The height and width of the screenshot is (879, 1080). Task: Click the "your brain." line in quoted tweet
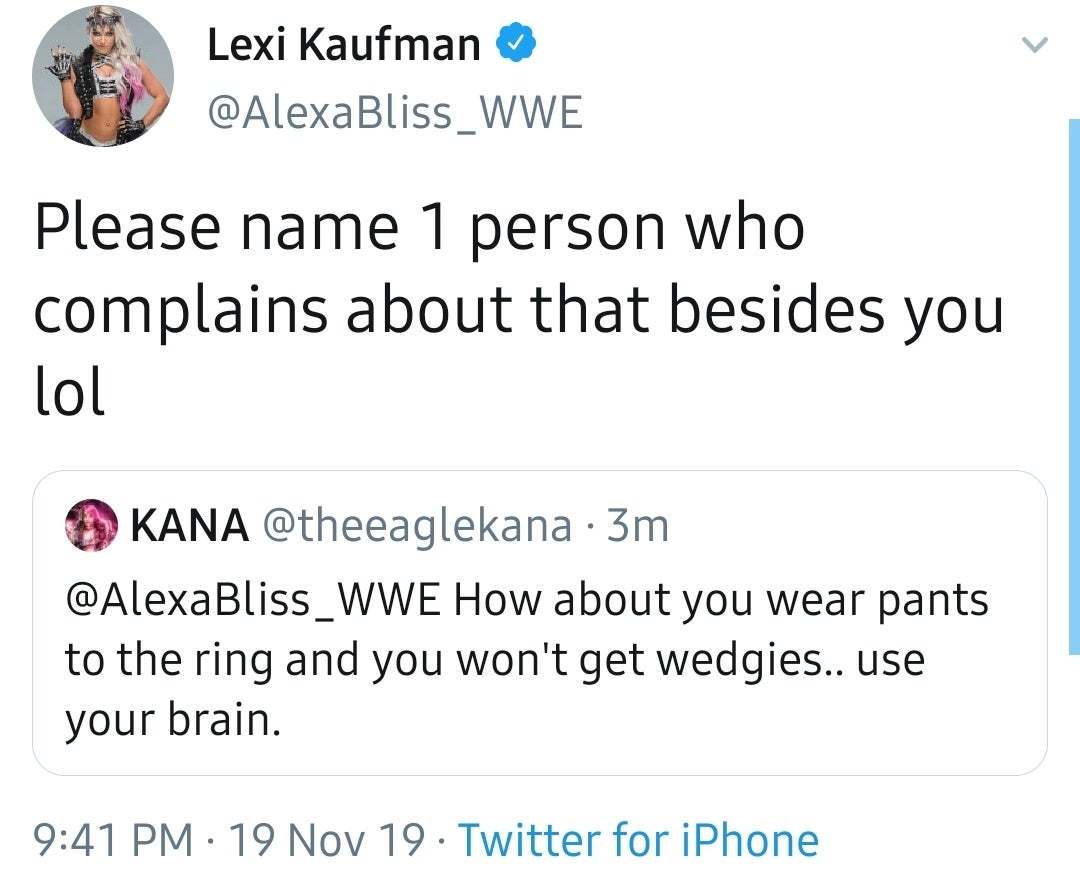click(x=173, y=719)
